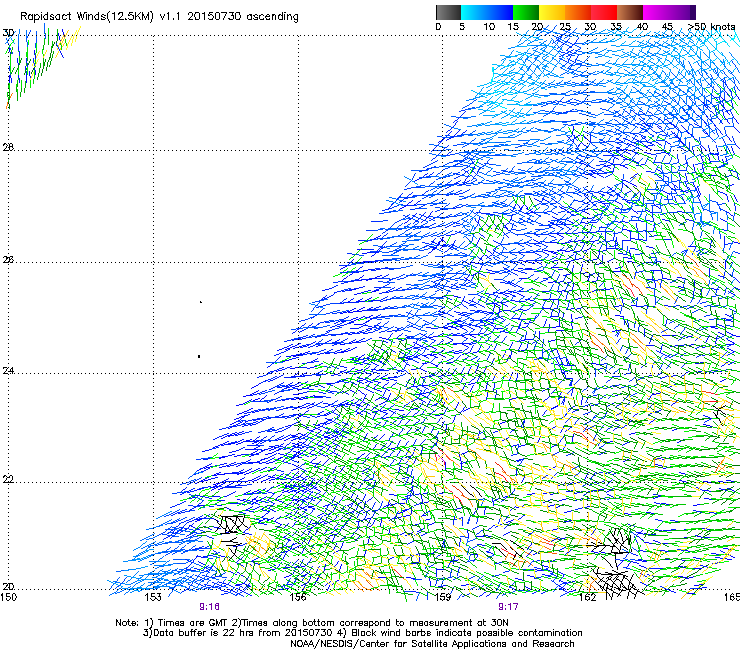Choose the yellow 20-25 knots color segment
740x650 pixels.
552,12
